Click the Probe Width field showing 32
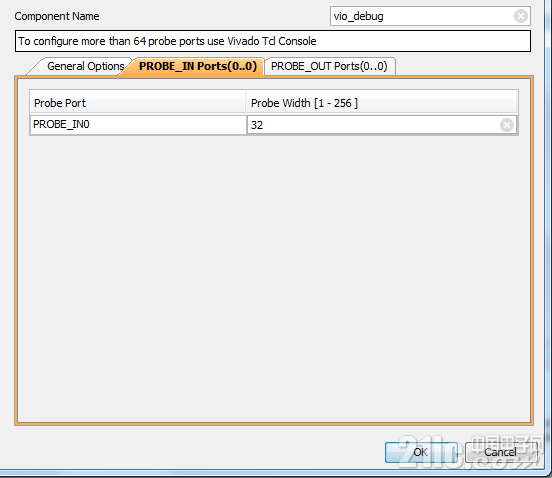This screenshot has width=552, height=478. point(382,125)
